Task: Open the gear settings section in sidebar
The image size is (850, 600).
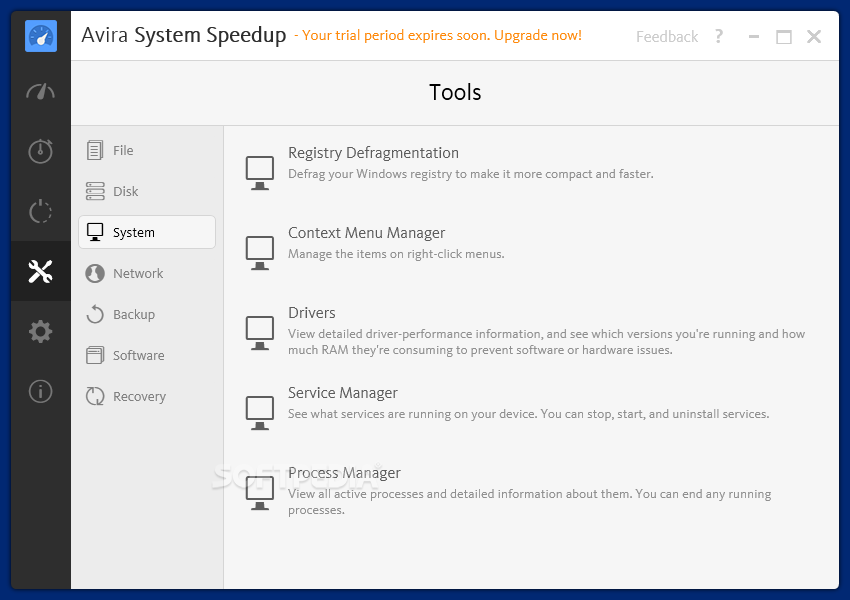Action: 41,331
